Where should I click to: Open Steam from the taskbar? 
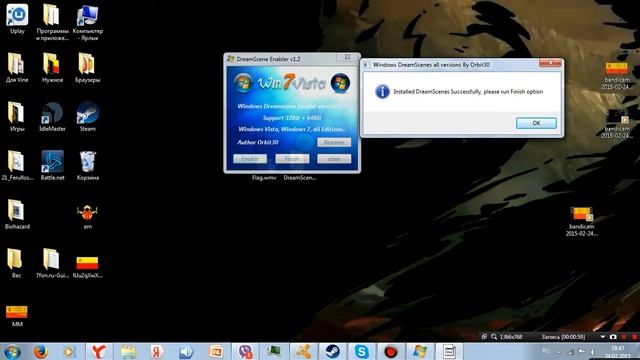coord(333,352)
